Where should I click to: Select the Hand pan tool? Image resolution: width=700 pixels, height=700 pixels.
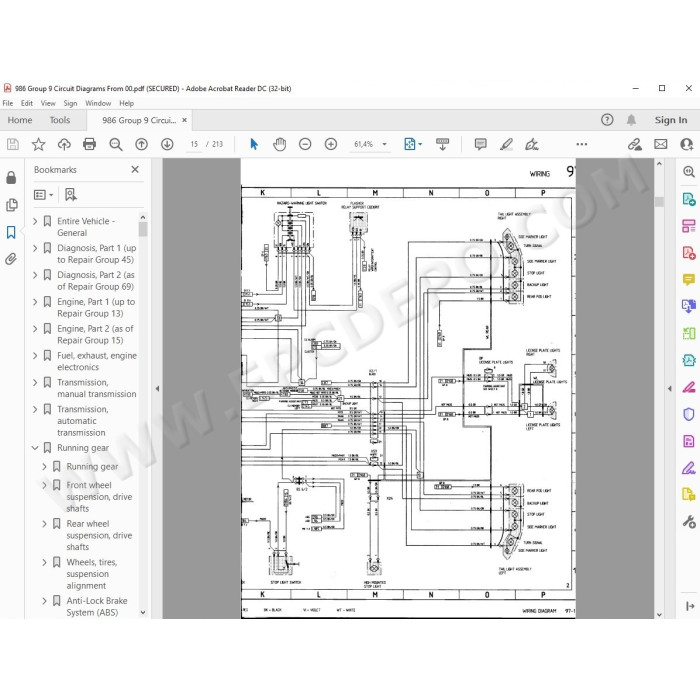click(279, 144)
